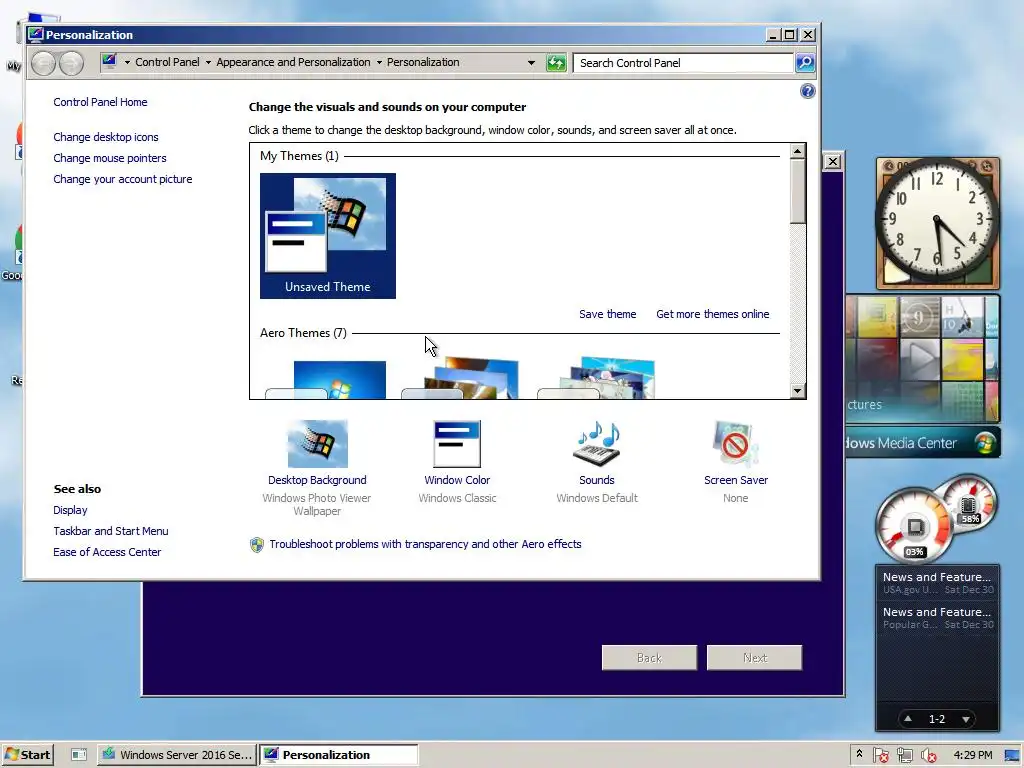This screenshot has width=1024, height=768.
Task: Open Window Color settings icon
Action: point(457,444)
